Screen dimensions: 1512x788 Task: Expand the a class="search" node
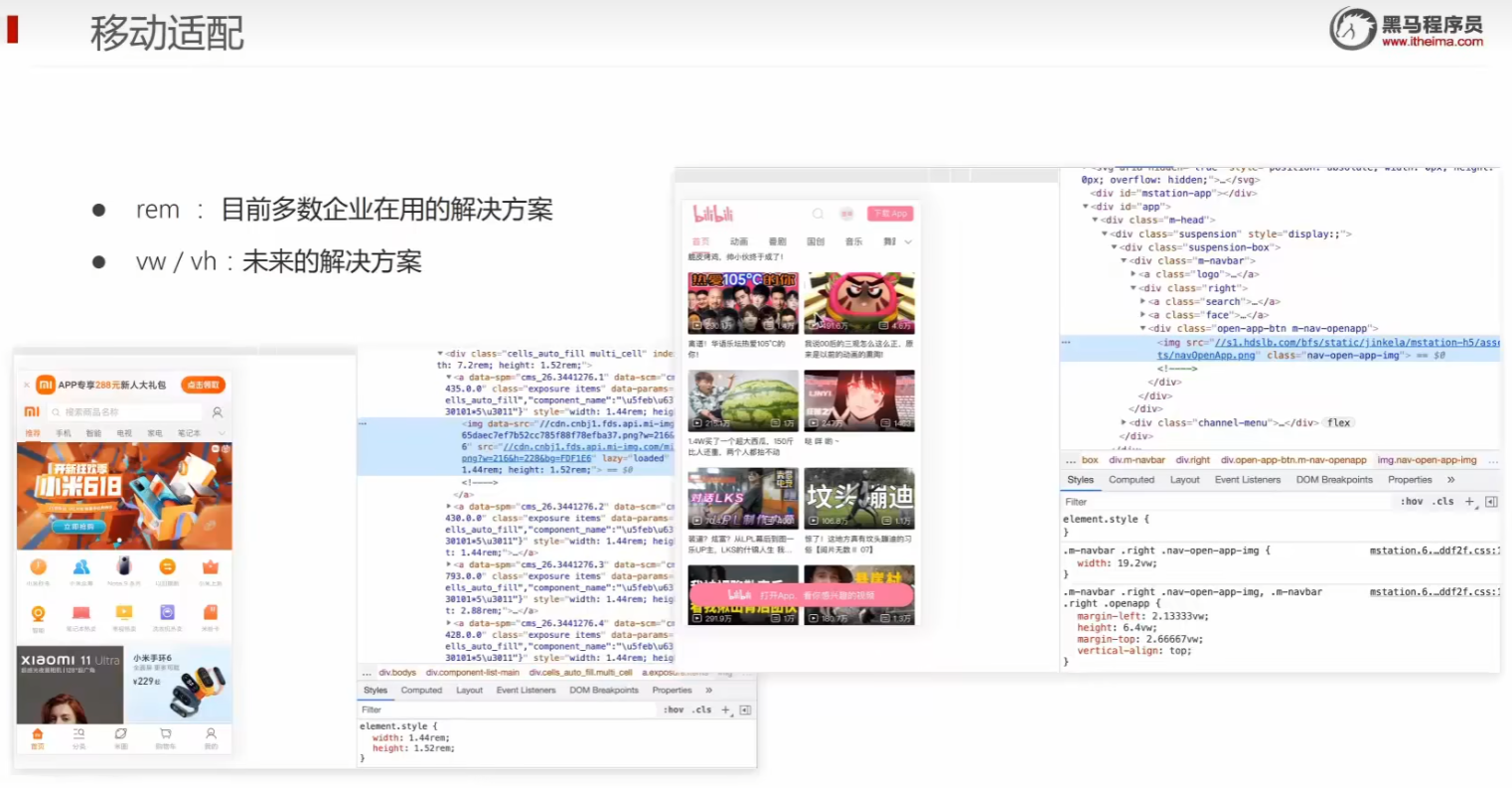click(x=1143, y=301)
